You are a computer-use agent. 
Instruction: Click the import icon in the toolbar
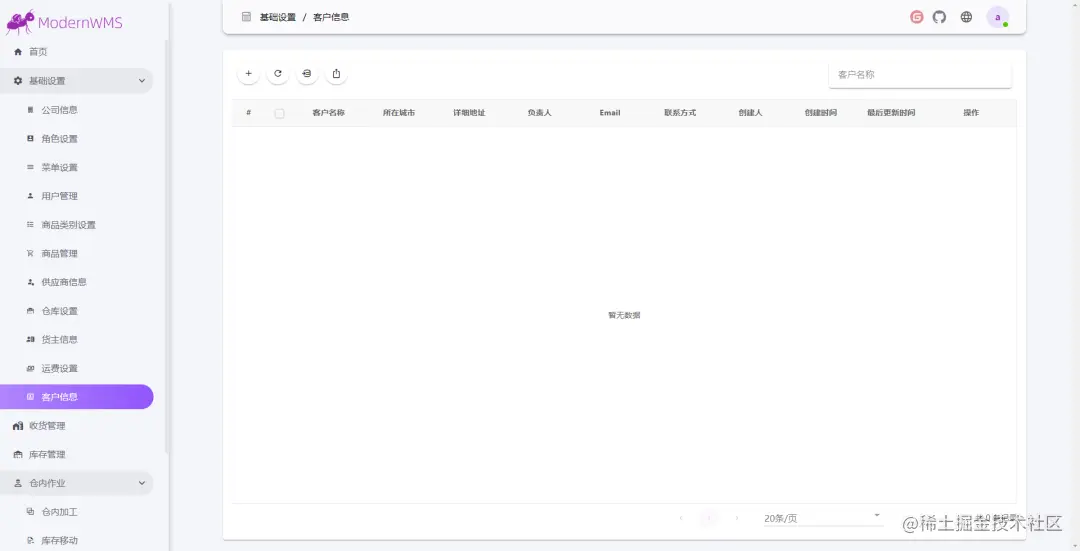(x=307, y=74)
